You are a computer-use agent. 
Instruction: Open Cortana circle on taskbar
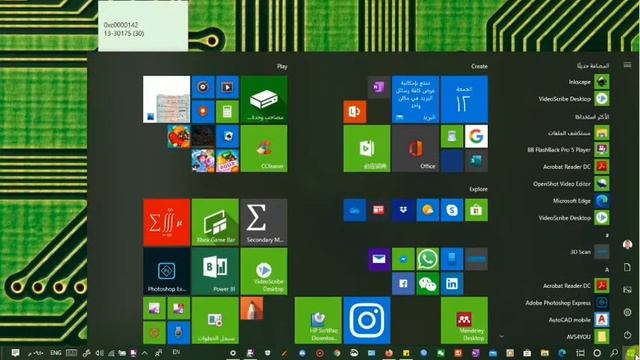[x=597, y=353]
